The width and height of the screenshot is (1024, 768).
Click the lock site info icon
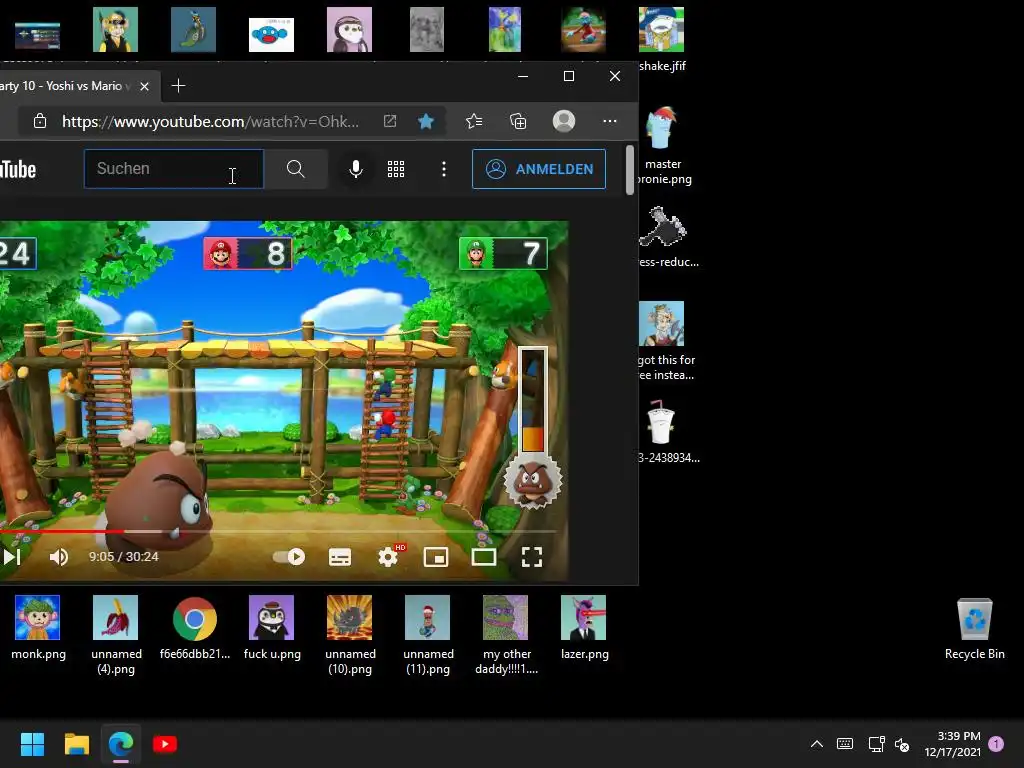(x=40, y=121)
